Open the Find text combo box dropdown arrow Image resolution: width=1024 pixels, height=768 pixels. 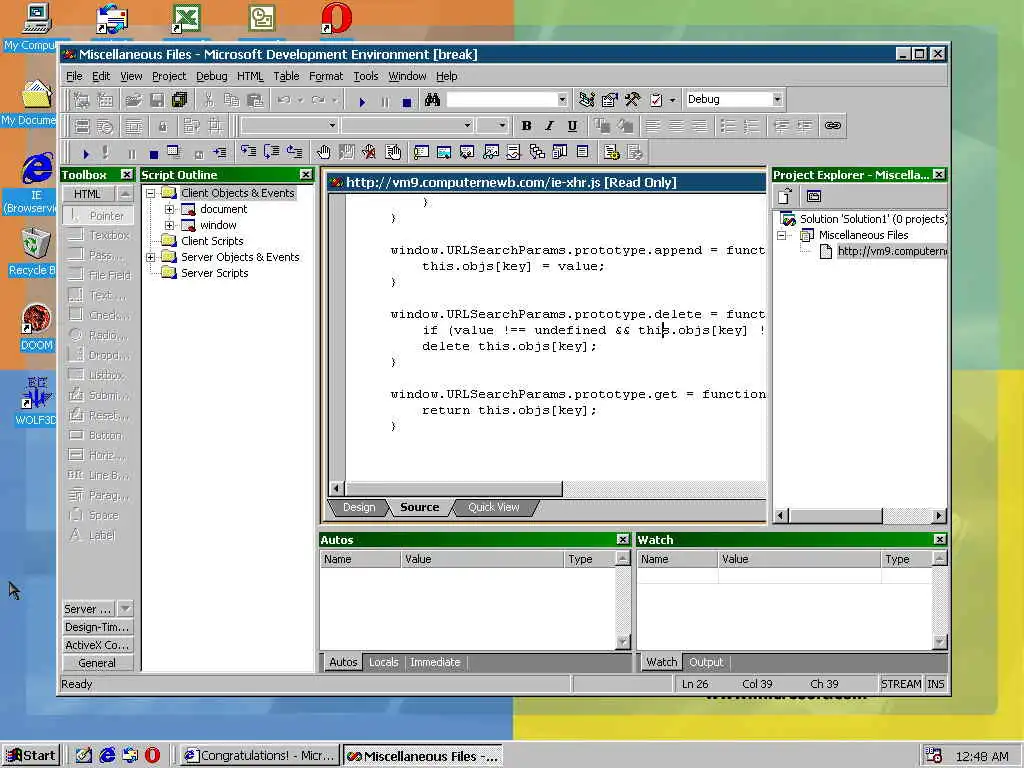click(x=562, y=100)
